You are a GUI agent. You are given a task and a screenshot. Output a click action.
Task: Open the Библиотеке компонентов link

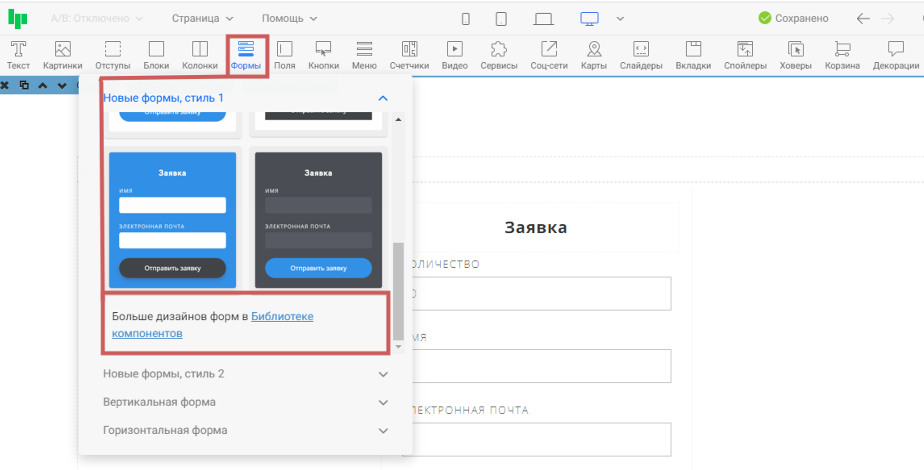[x=282, y=317]
